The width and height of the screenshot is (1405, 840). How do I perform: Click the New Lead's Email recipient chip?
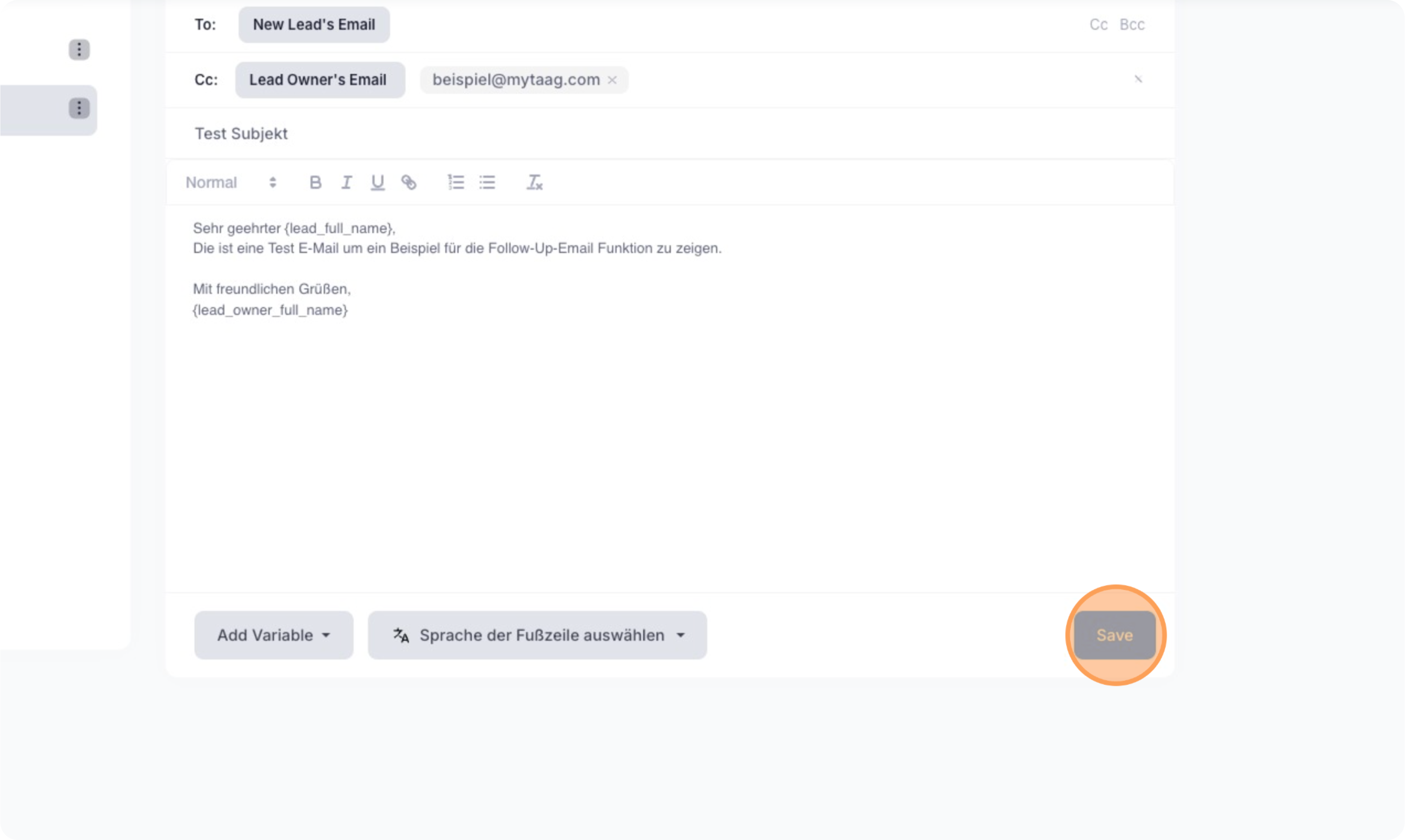pyautogui.click(x=314, y=25)
